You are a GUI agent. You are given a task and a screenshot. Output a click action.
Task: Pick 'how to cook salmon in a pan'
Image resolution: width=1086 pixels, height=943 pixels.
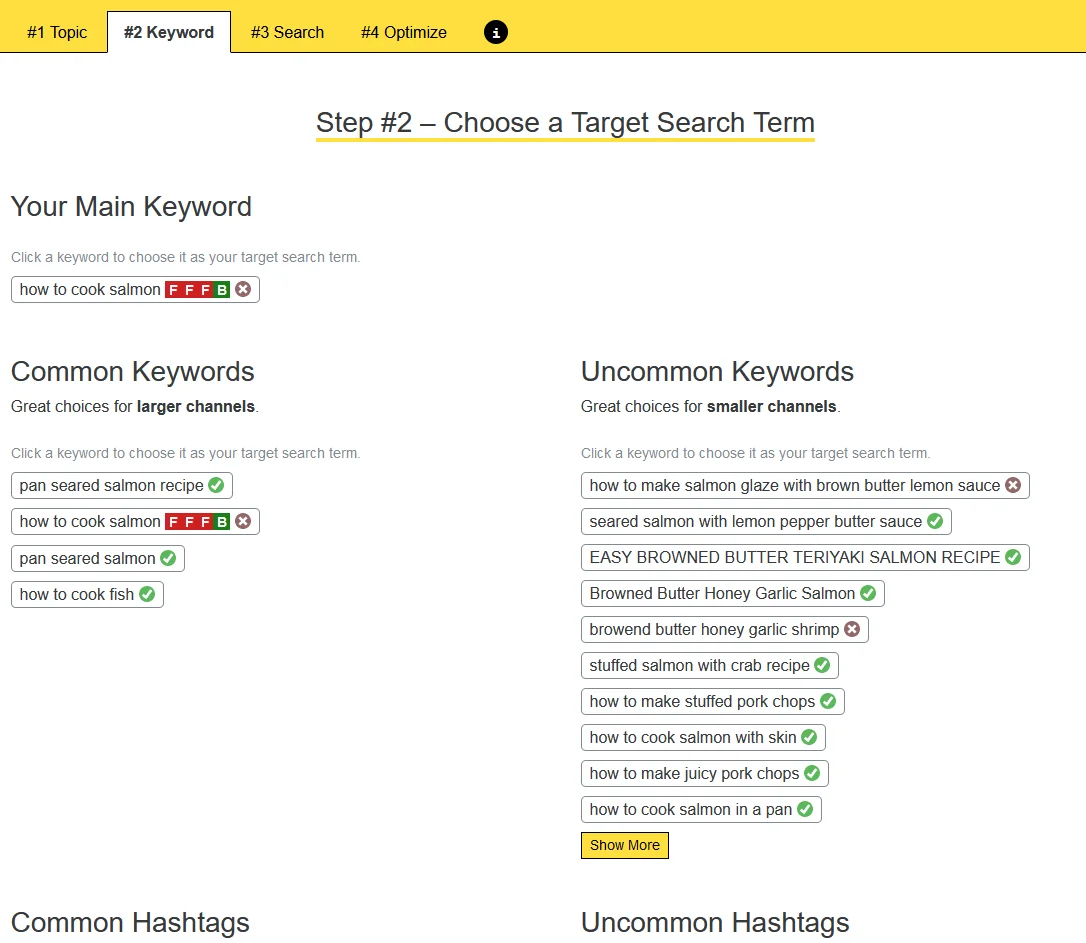click(690, 810)
